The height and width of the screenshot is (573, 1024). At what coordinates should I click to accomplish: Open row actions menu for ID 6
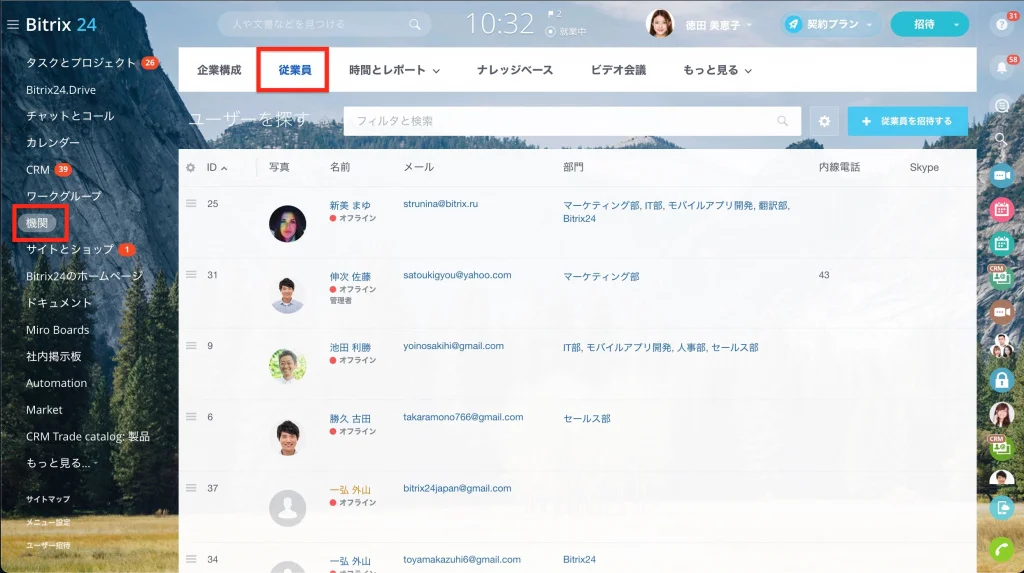(x=191, y=417)
